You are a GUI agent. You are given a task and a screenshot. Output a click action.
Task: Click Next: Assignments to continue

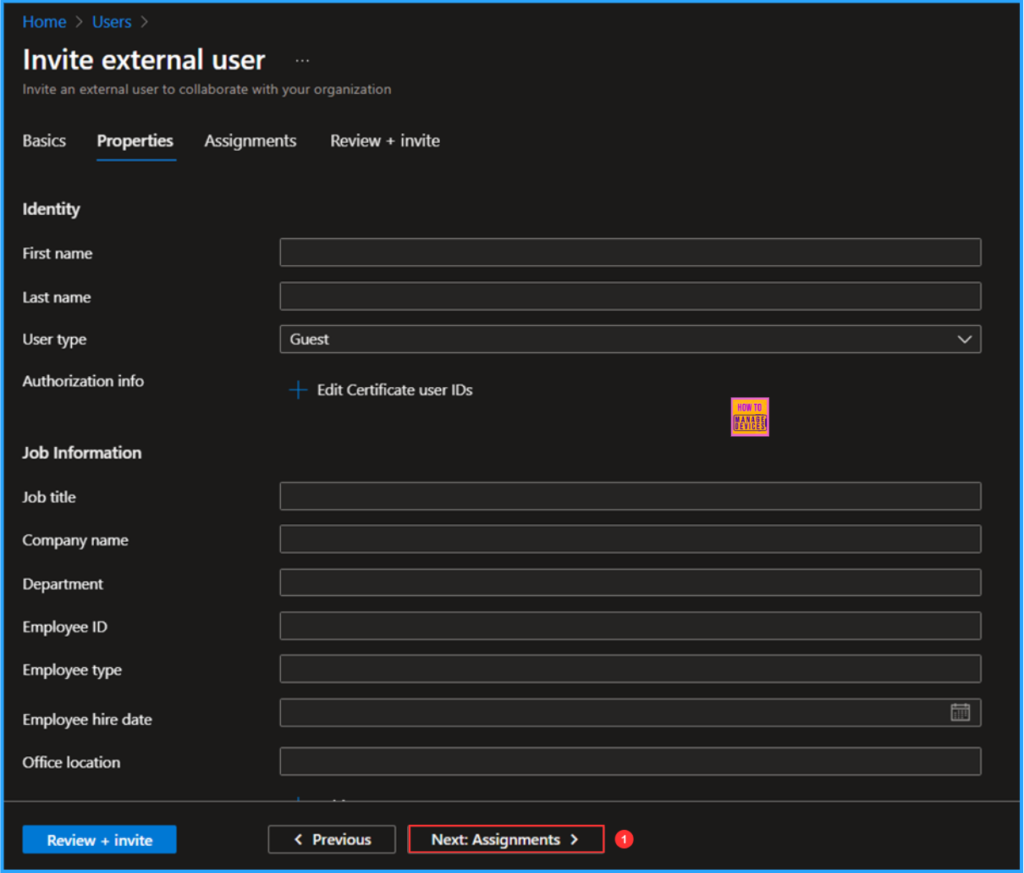click(505, 839)
